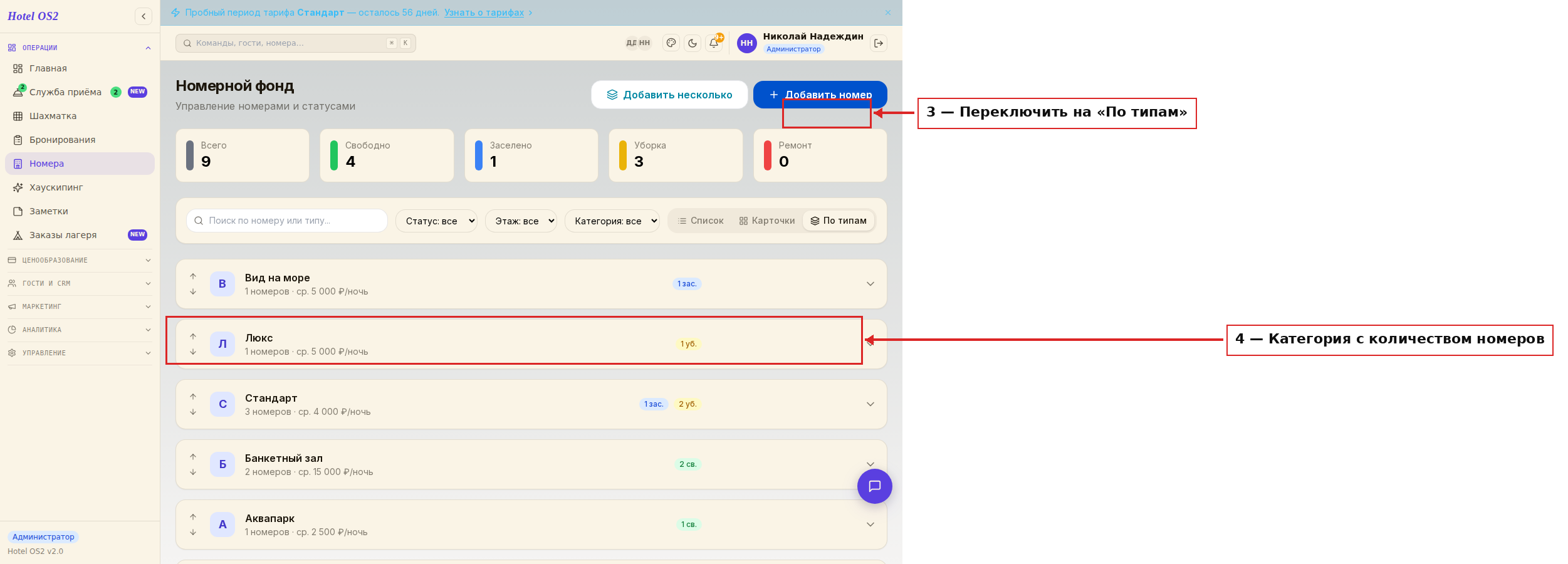The image size is (1568, 564).
Task: Open Бронирования in sidebar
Action: tap(80, 140)
